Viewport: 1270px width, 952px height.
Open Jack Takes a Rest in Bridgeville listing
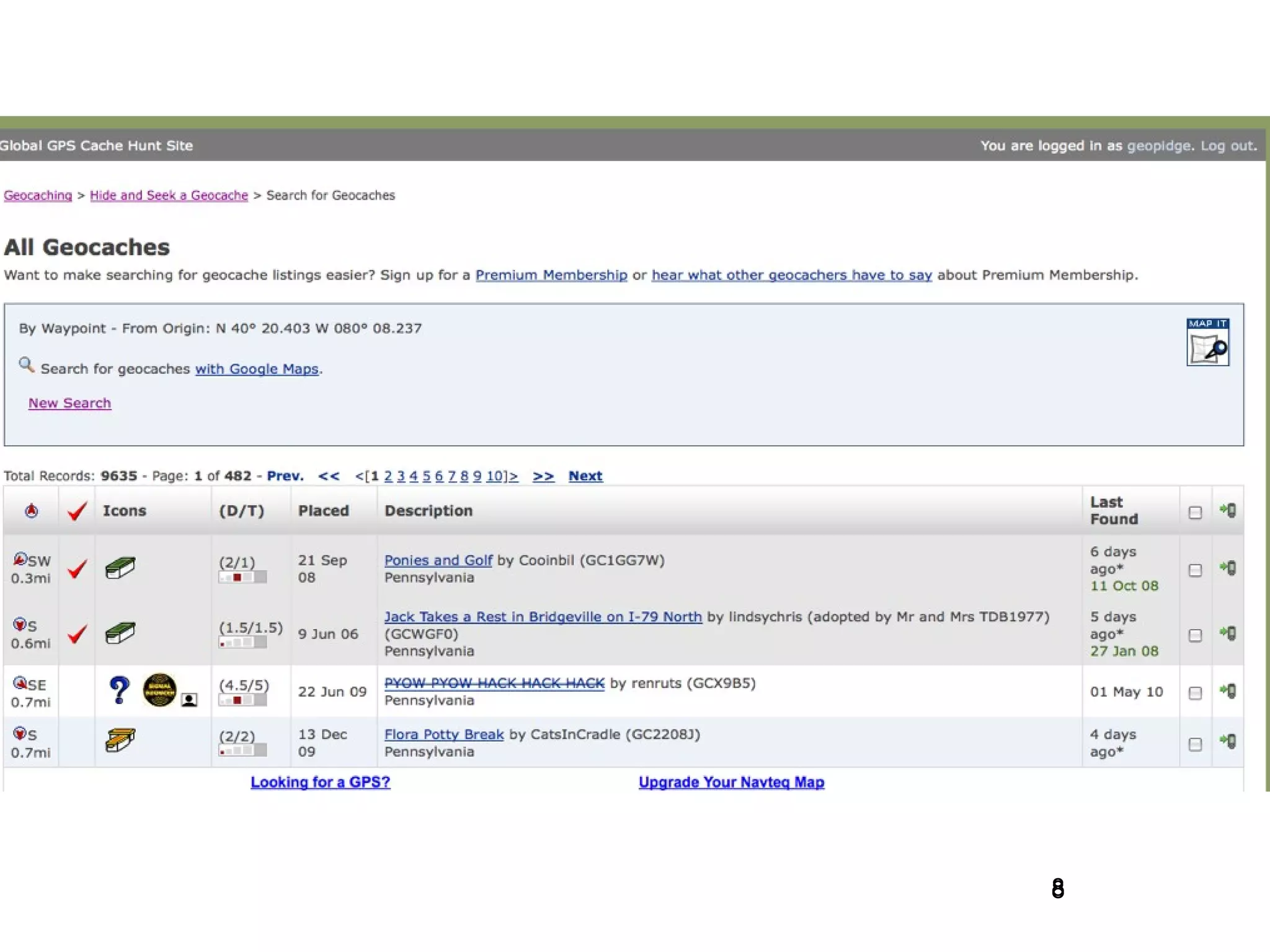click(543, 617)
